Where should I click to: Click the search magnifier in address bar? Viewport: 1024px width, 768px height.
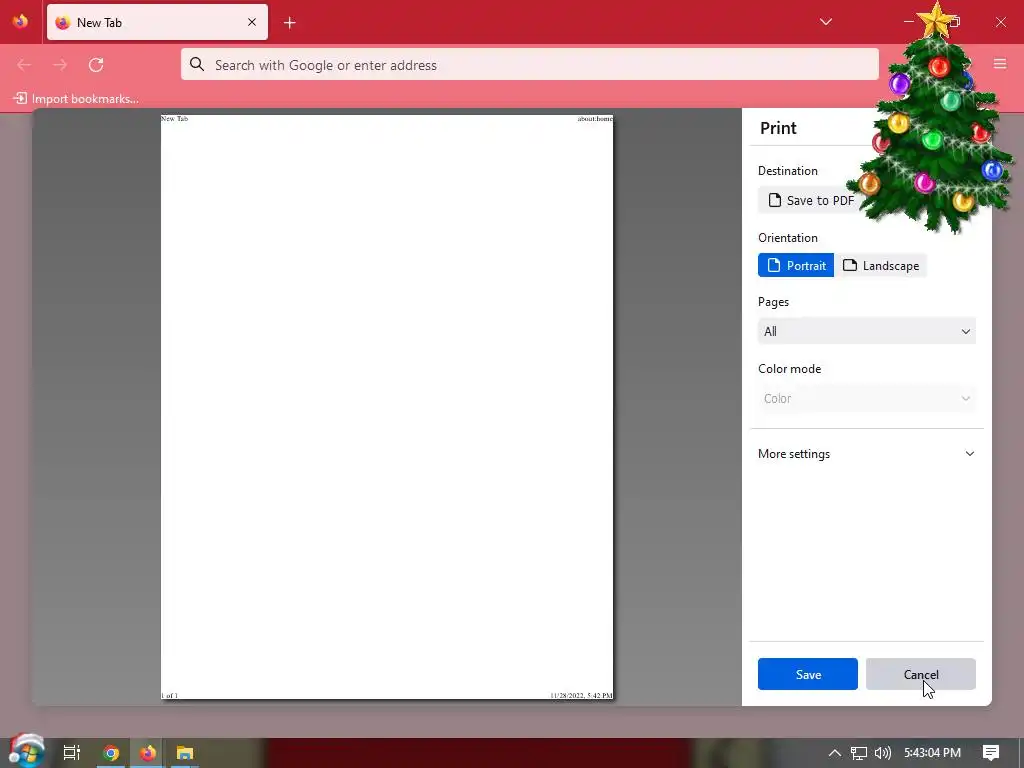197,64
